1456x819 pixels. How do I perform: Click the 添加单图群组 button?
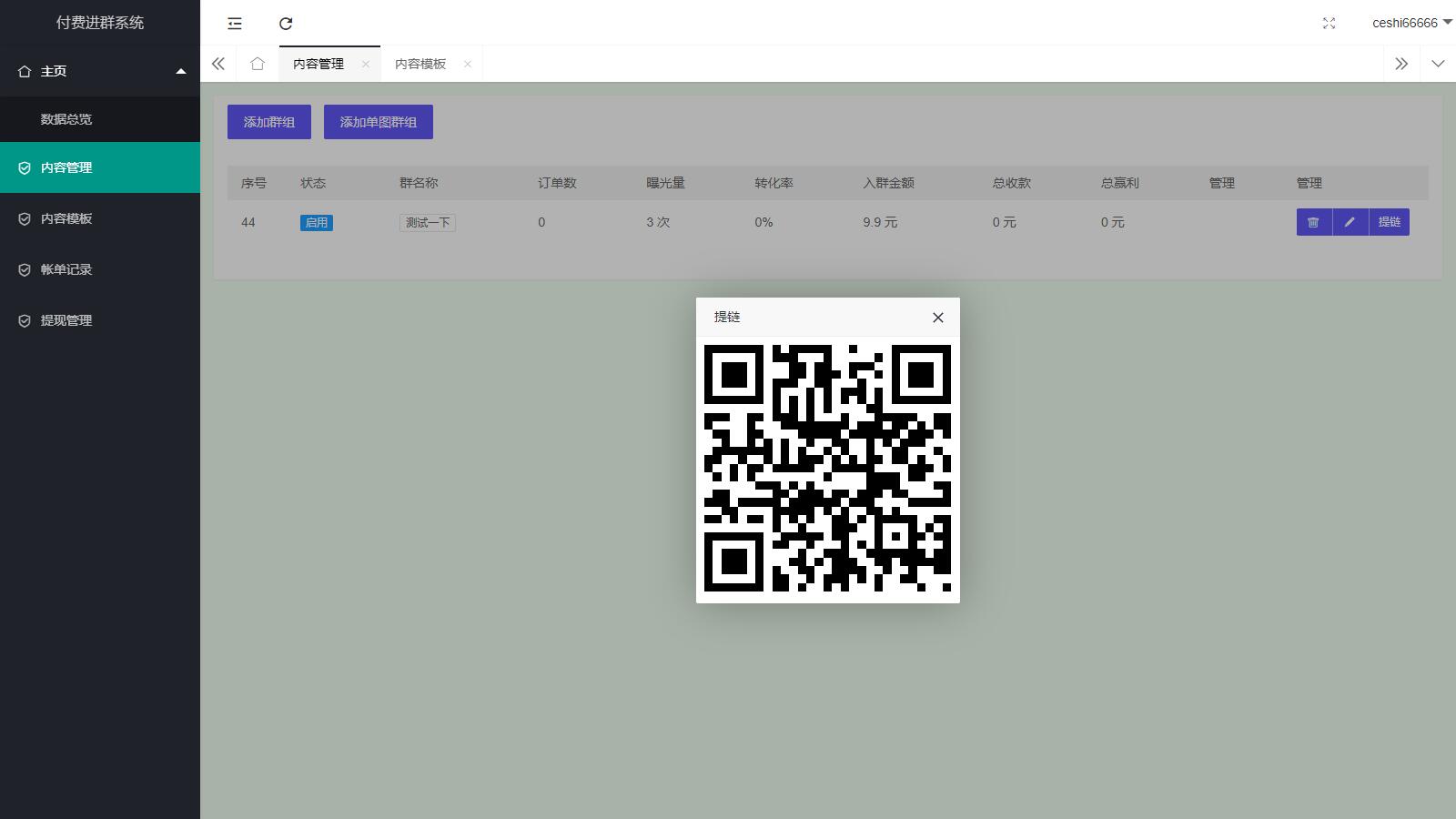point(379,122)
